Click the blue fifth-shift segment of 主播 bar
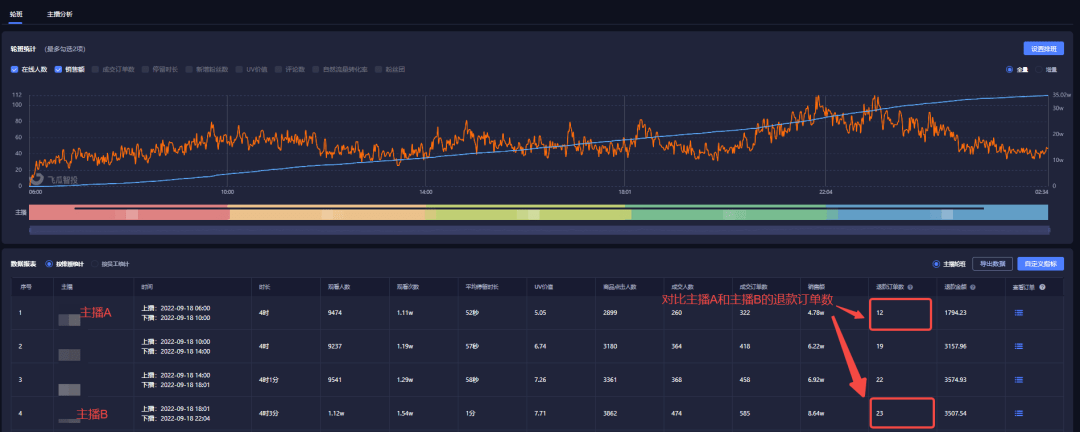The height and width of the screenshot is (432, 1080). coord(937,212)
